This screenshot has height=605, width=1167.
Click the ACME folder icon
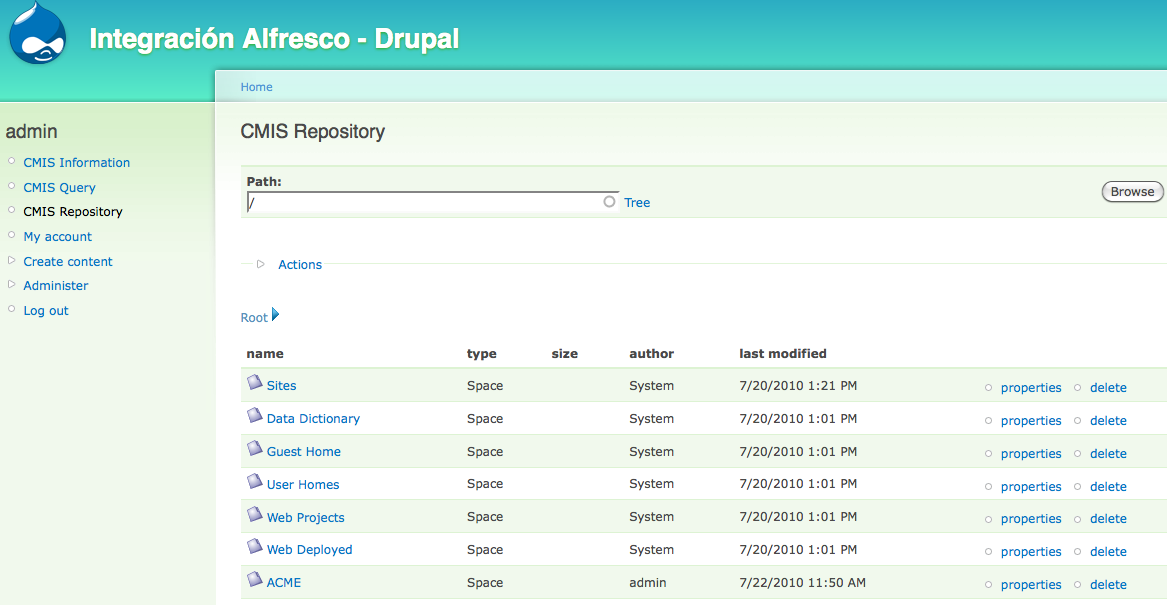(255, 579)
